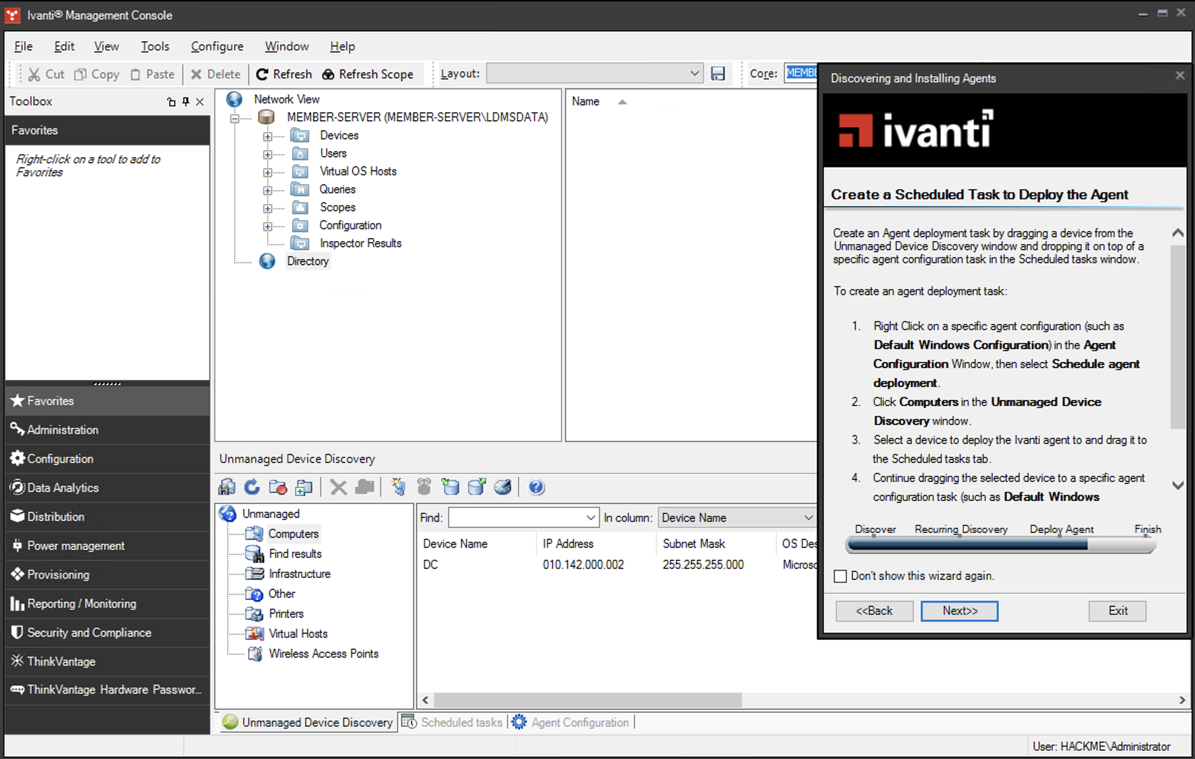This screenshot has height=759, width=1195.
Task: Click the Copy toolbar button
Action: click(97, 74)
